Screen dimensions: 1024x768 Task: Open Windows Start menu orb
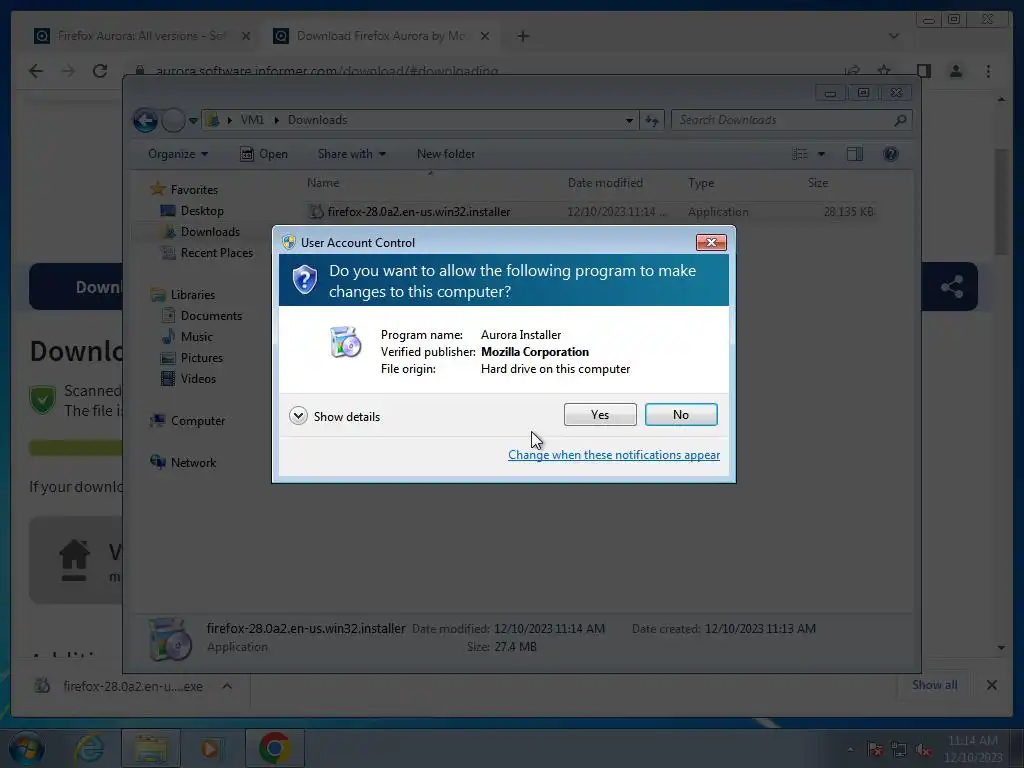point(27,748)
